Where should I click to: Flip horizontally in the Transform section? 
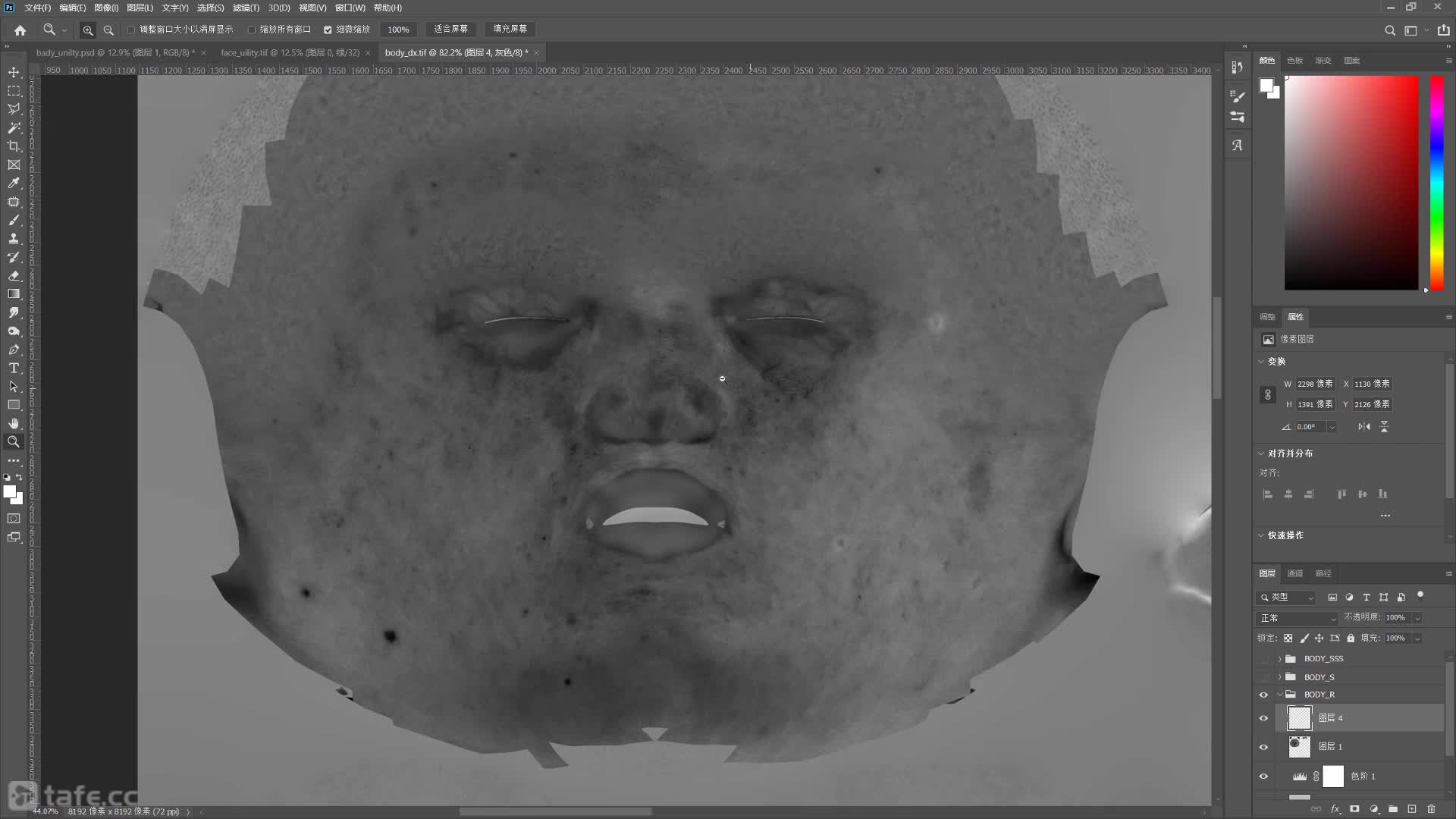(x=1364, y=427)
